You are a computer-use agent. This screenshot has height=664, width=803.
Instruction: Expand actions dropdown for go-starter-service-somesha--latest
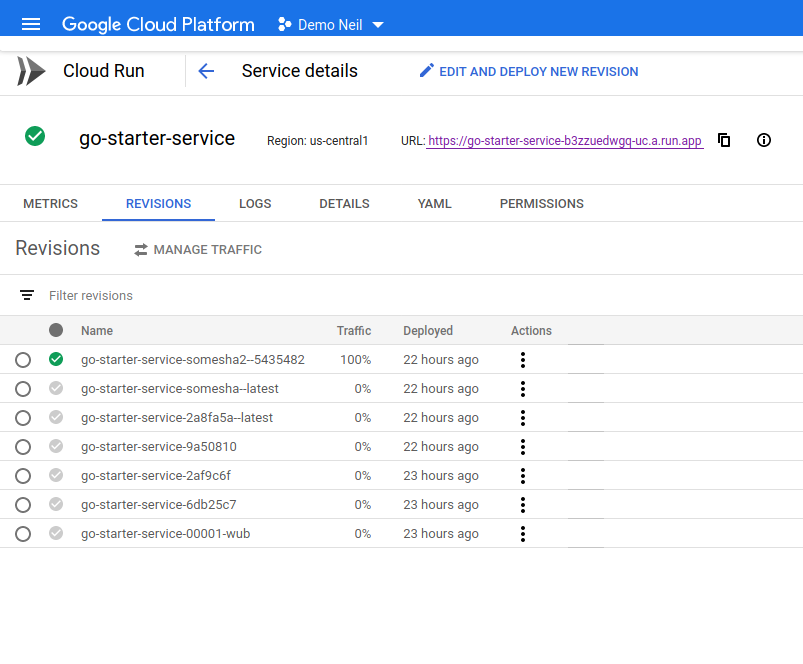point(522,389)
